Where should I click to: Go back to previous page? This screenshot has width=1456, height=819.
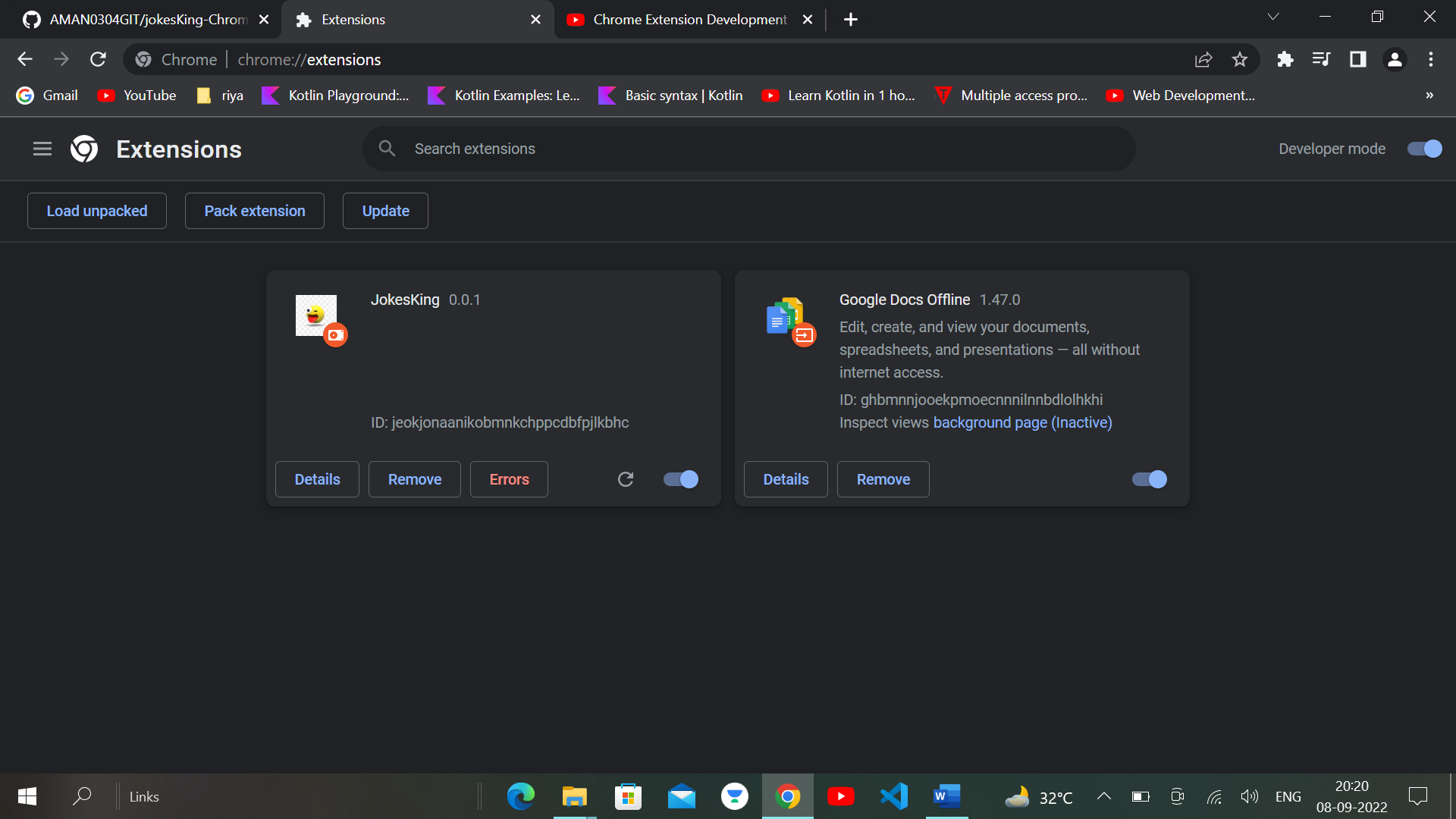[25, 59]
